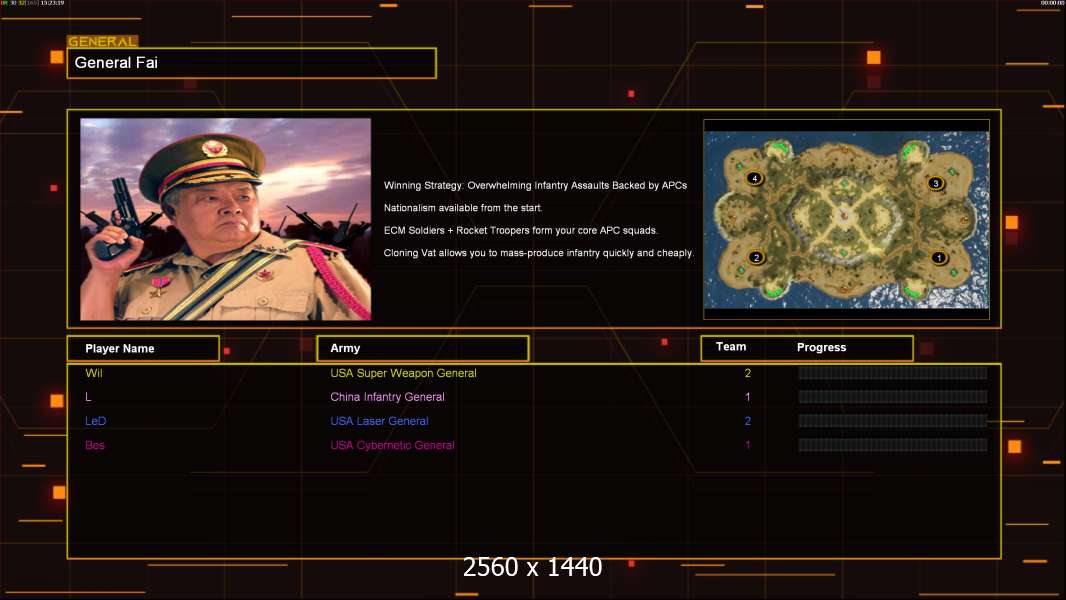1066x600 pixels.
Task: Click start position marker 1 on the map
Action: [939, 258]
